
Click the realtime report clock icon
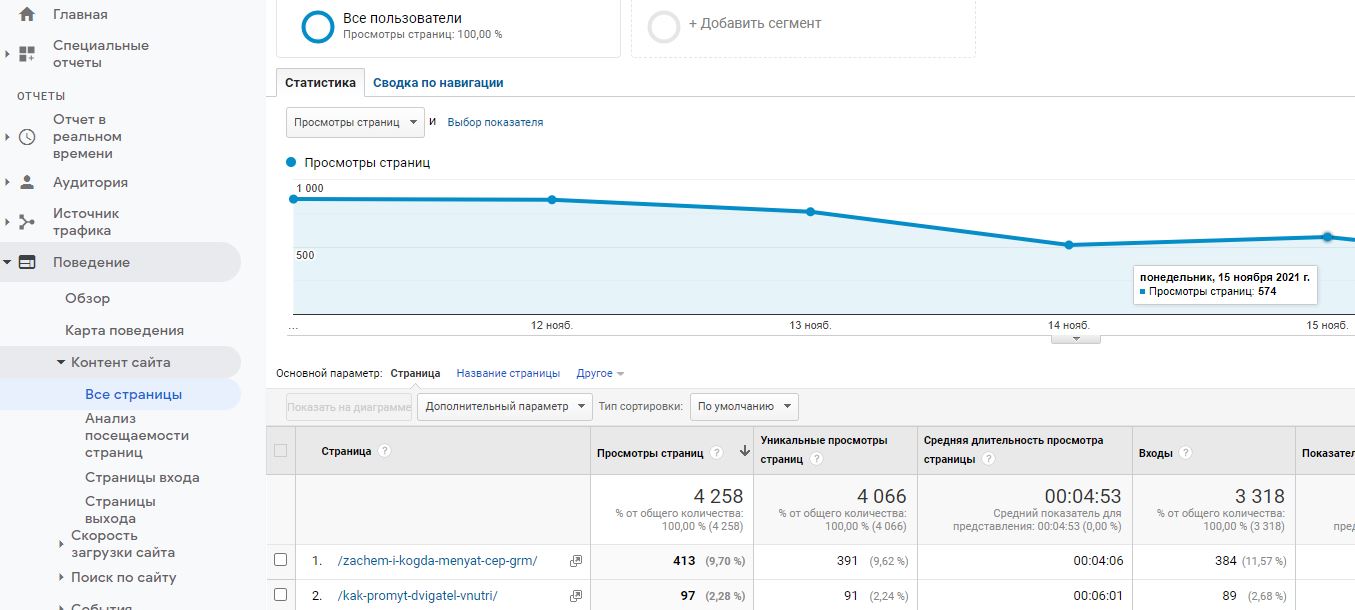(x=27, y=137)
